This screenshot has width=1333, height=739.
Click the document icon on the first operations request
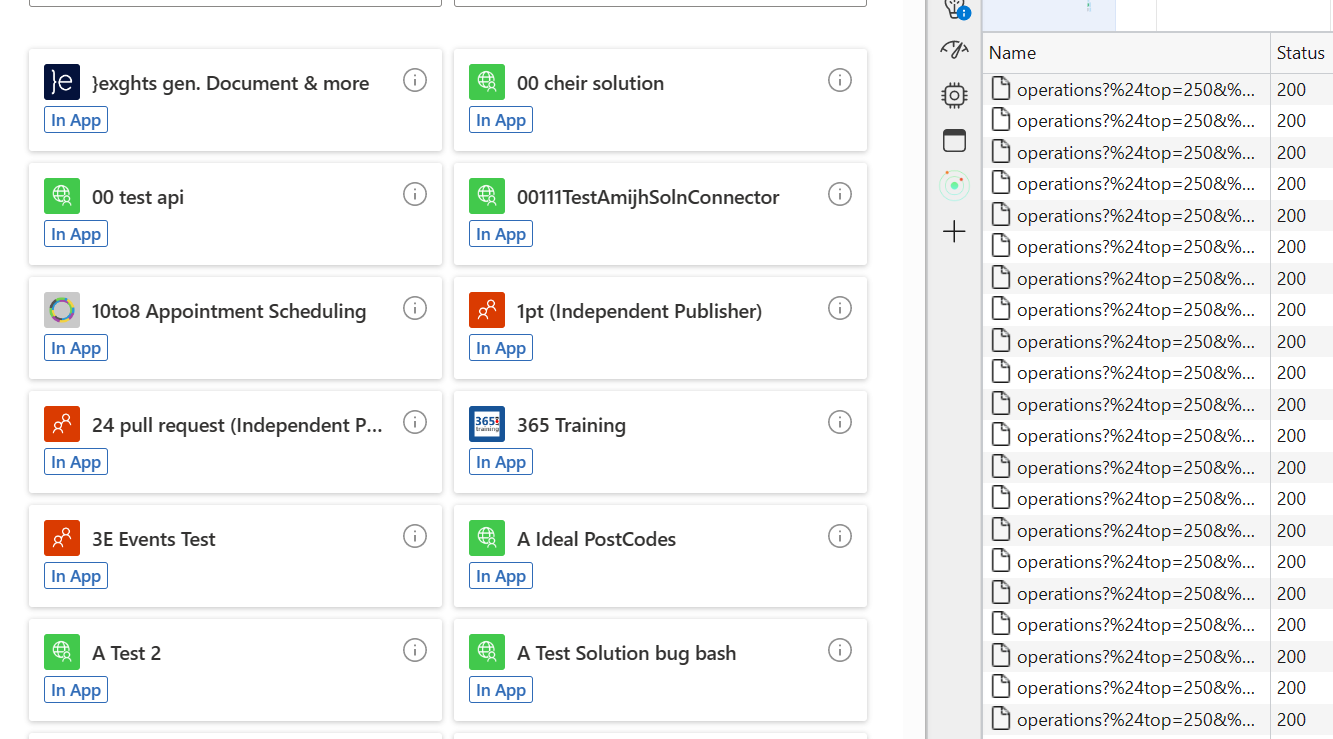(x=1000, y=89)
